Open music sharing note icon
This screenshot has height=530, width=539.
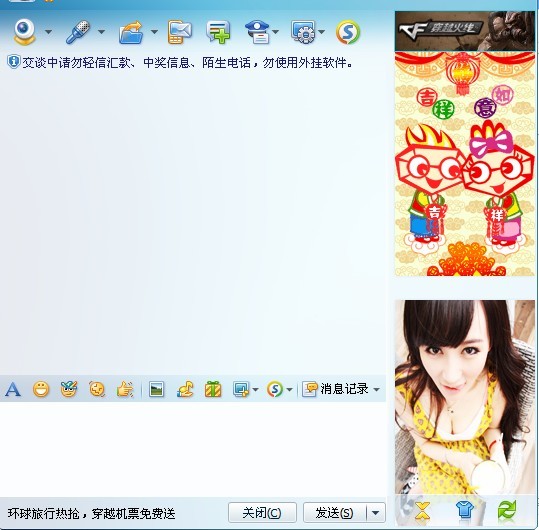click(x=185, y=390)
